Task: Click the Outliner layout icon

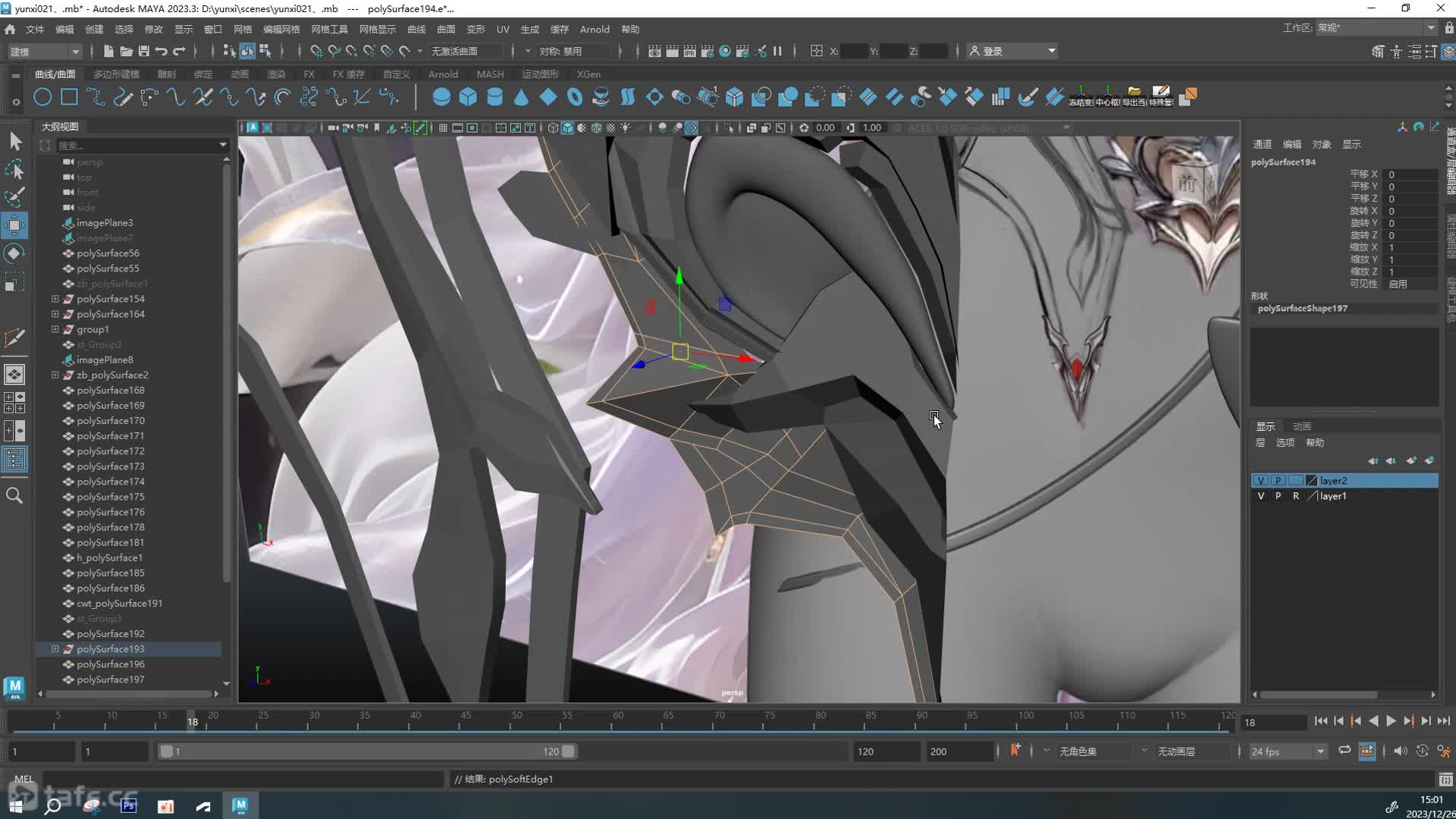Action: [15, 459]
